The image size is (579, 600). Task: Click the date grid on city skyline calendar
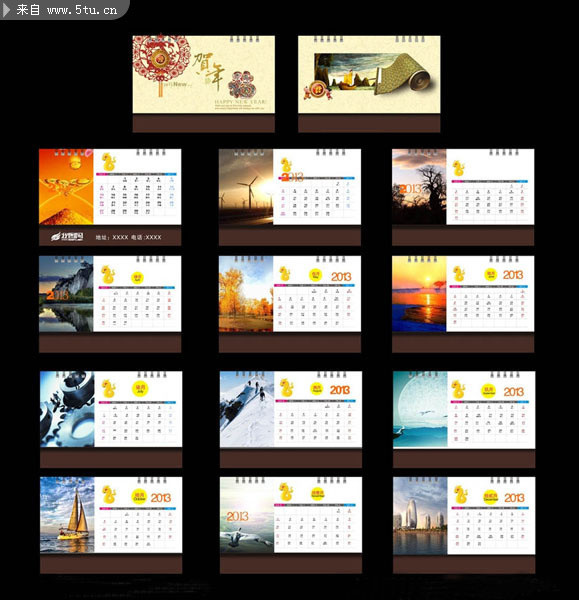coord(490,527)
